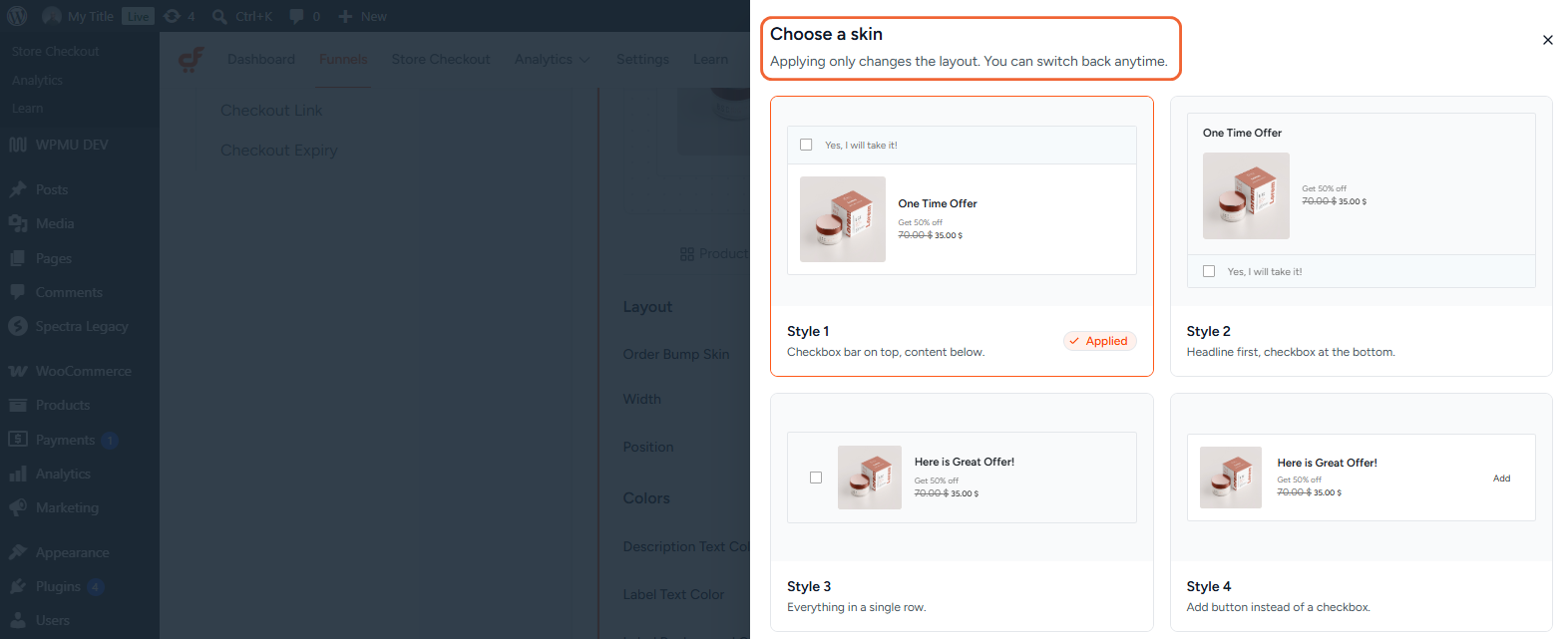Select the Style 2 skin card title
This screenshot has width=1568, height=639.
pos(1208,331)
